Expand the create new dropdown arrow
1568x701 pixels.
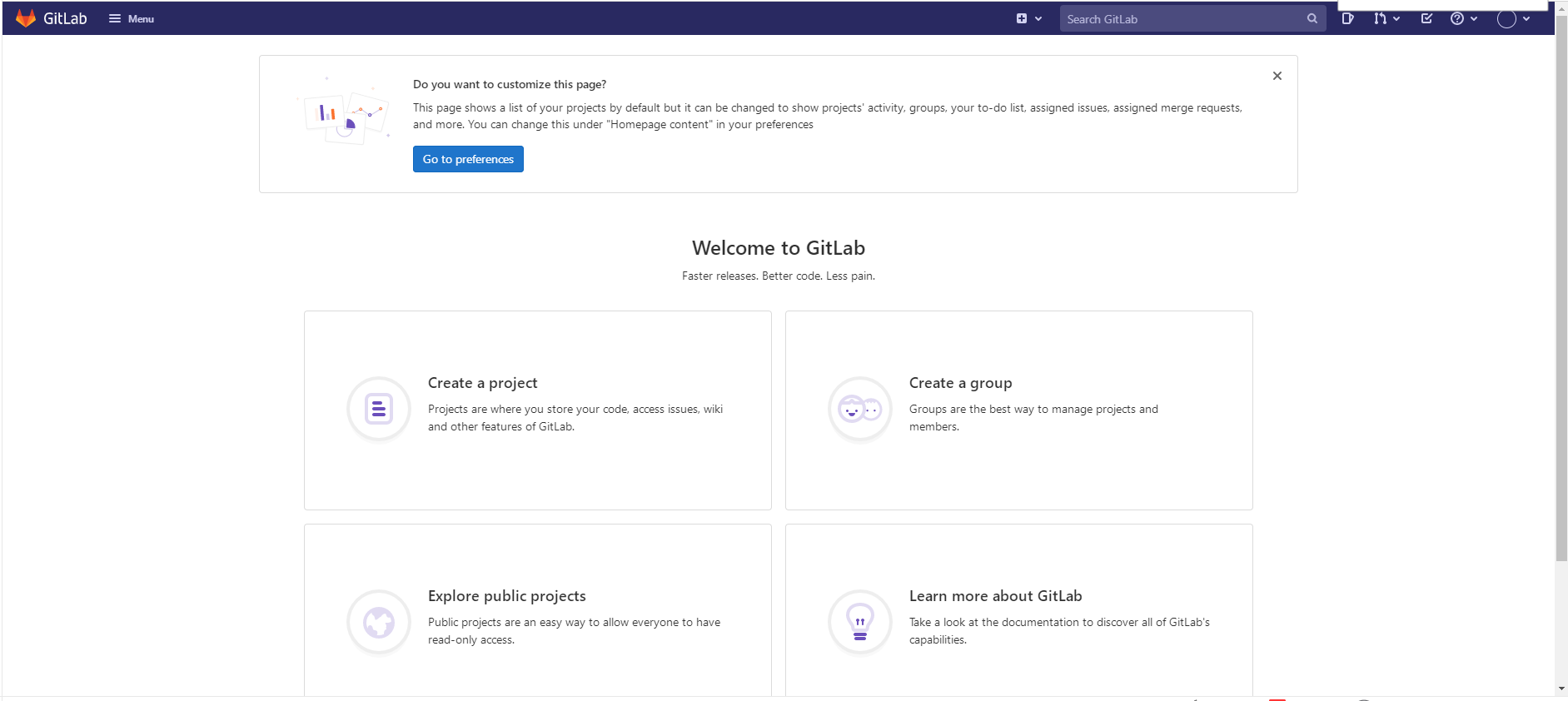tap(1038, 18)
